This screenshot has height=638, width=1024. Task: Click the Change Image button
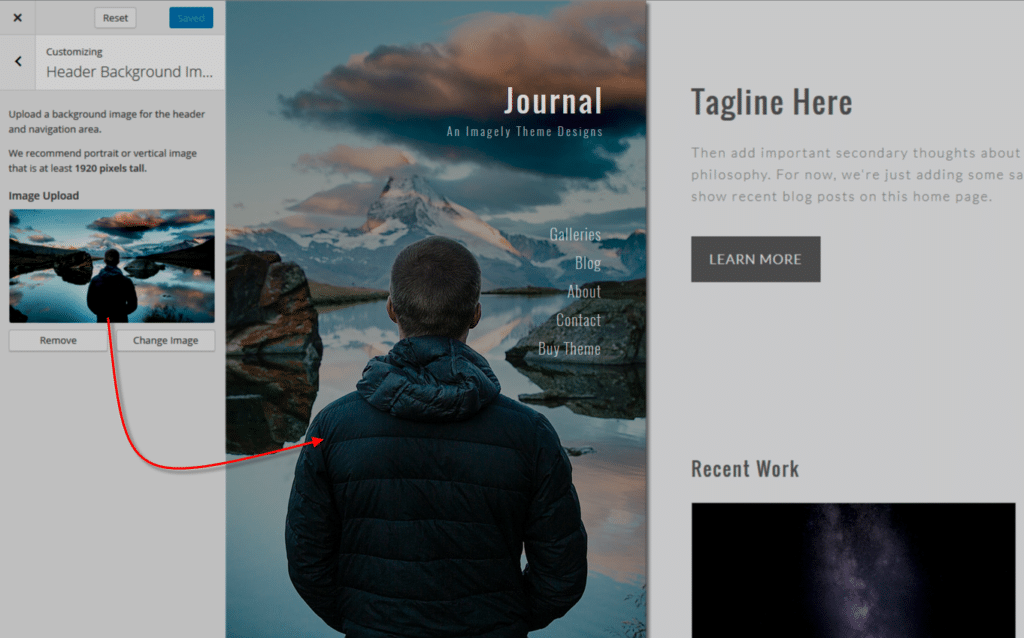[x=165, y=340]
